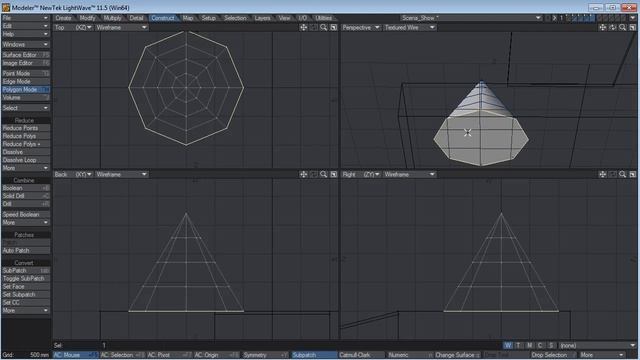Open the Modify tab

[x=87, y=18]
